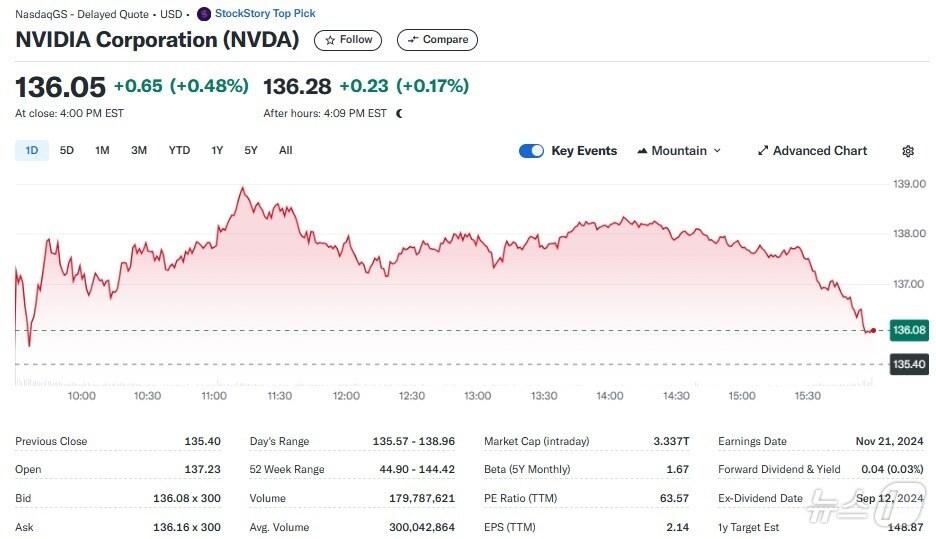936x539 pixels.
Task: Click the Advanced Chart expand arrows icon
Action: 763,151
